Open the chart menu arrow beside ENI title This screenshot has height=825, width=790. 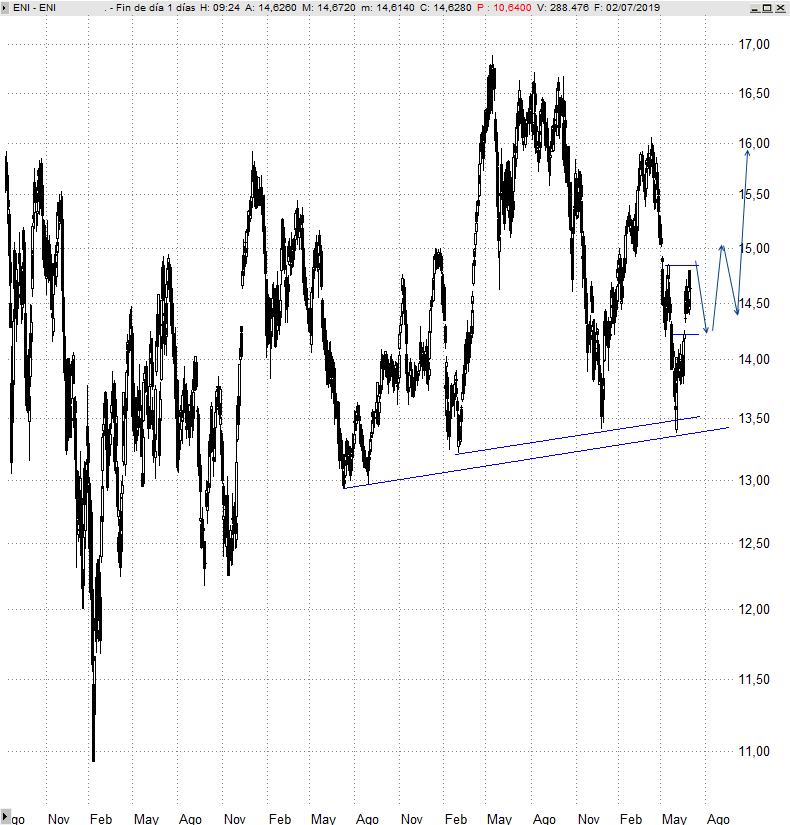coord(5,8)
